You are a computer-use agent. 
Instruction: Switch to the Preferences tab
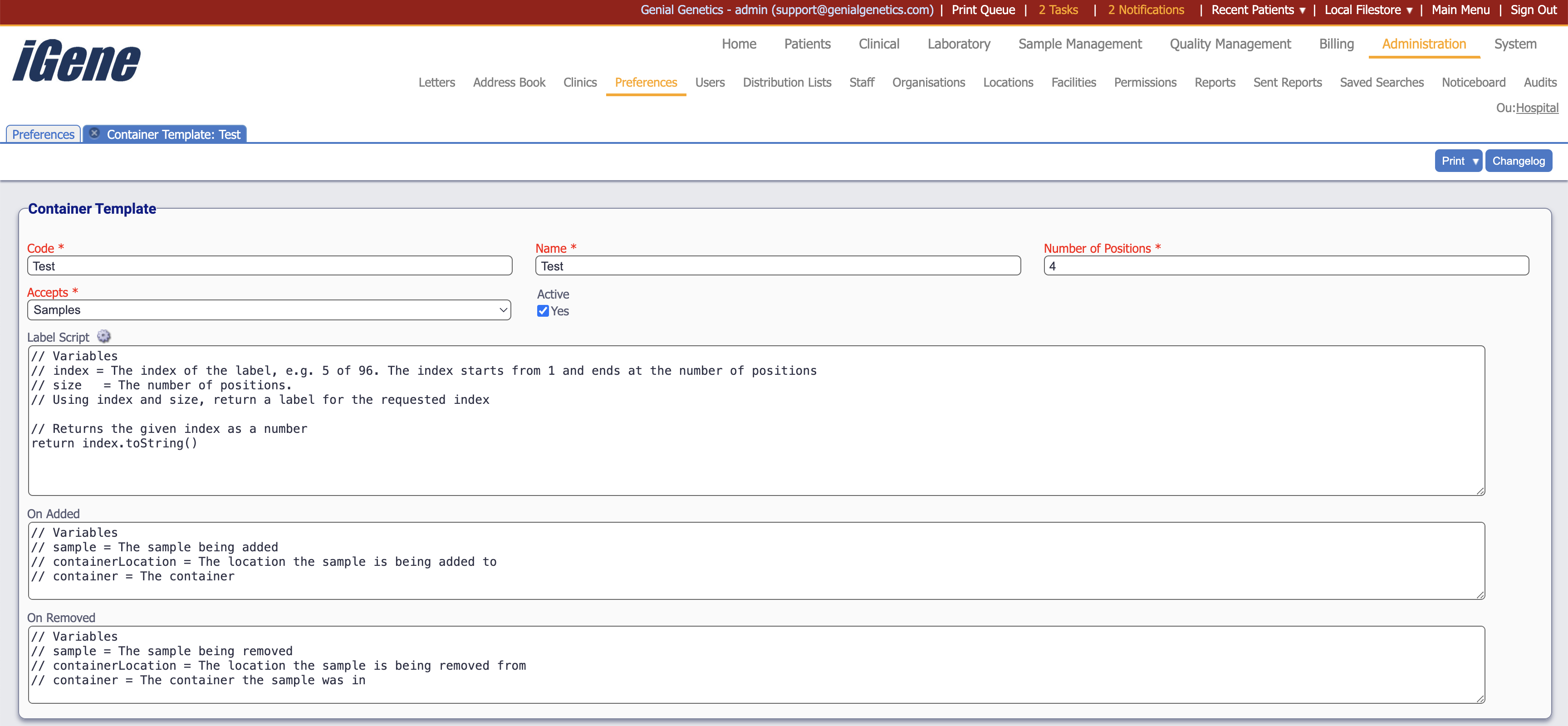(42, 134)
